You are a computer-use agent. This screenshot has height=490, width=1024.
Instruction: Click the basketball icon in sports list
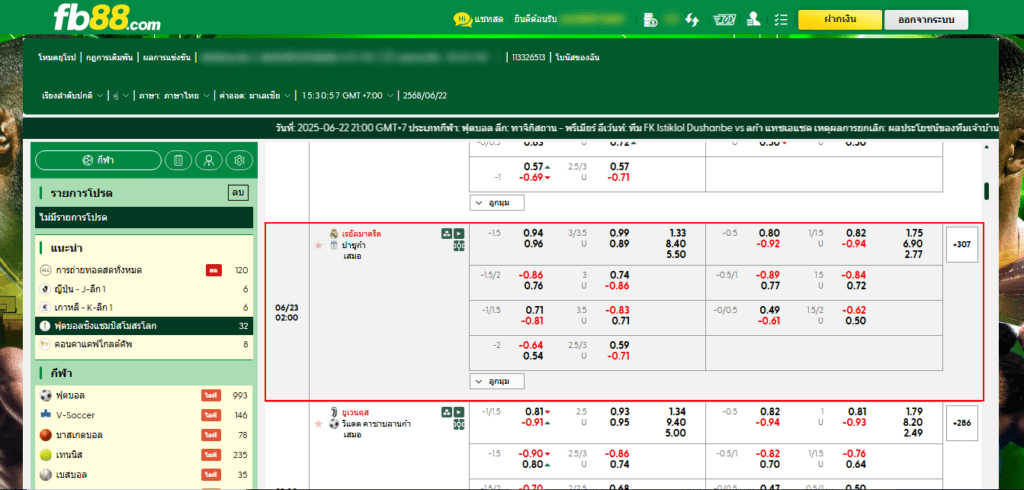coord(46,435)
